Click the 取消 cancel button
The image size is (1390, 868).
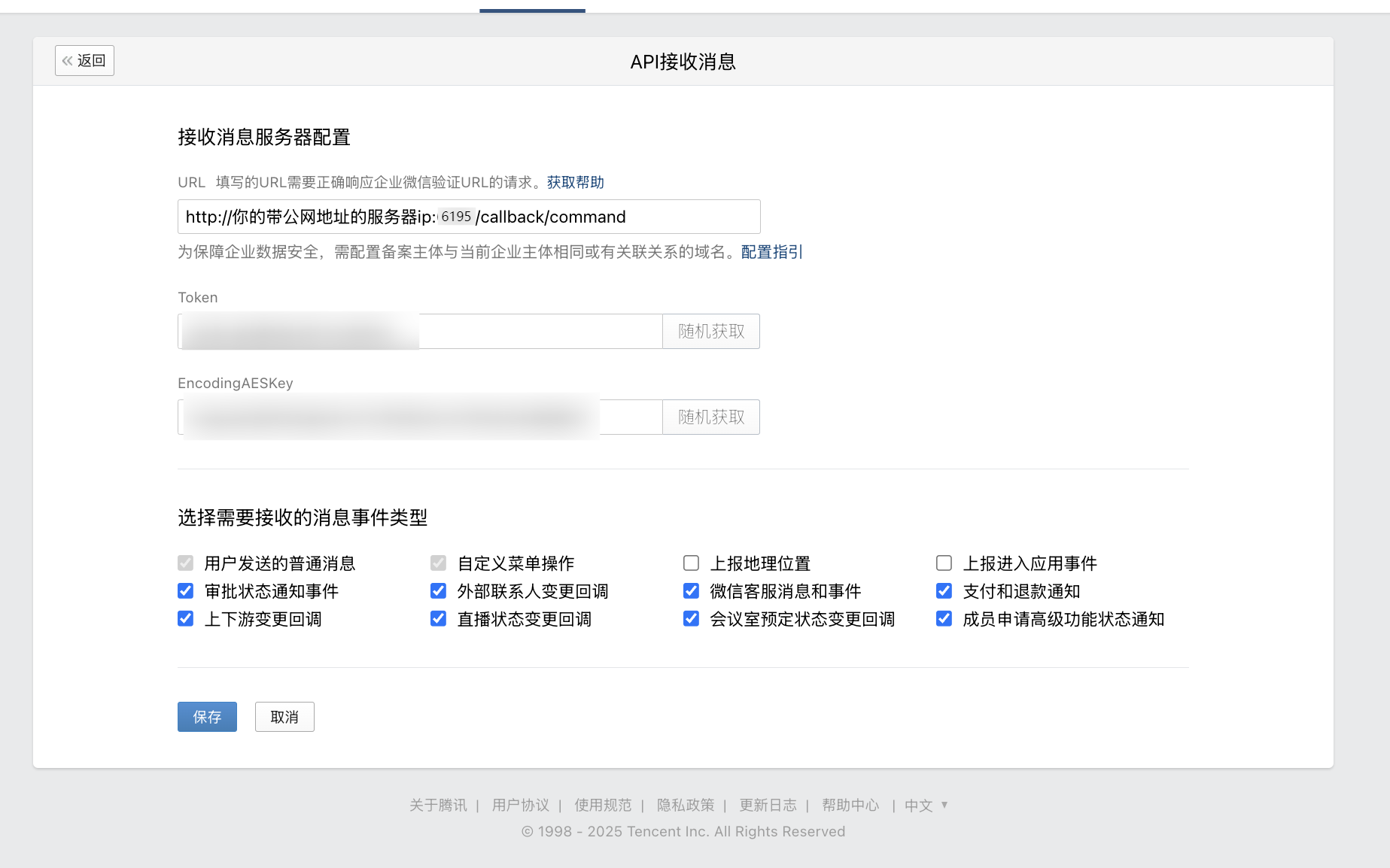coord(284,717)
